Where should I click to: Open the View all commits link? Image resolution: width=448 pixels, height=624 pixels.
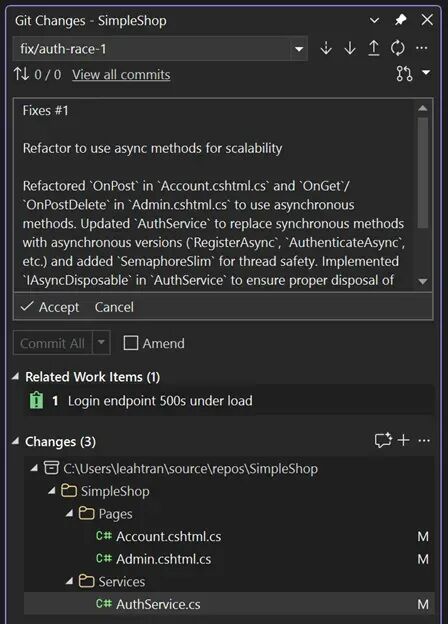coord(121,75)
